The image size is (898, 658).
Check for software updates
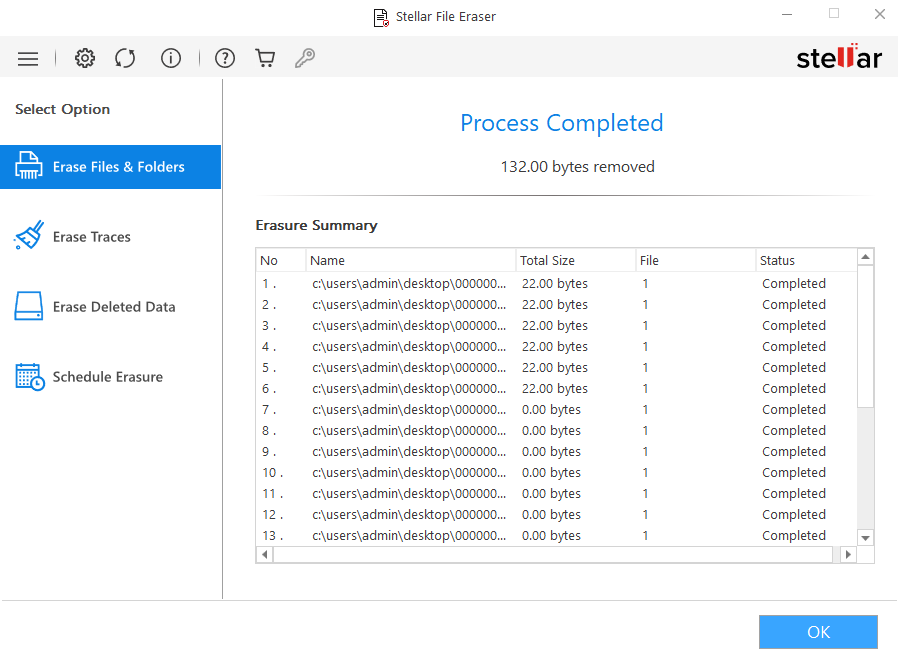[125, 58]
